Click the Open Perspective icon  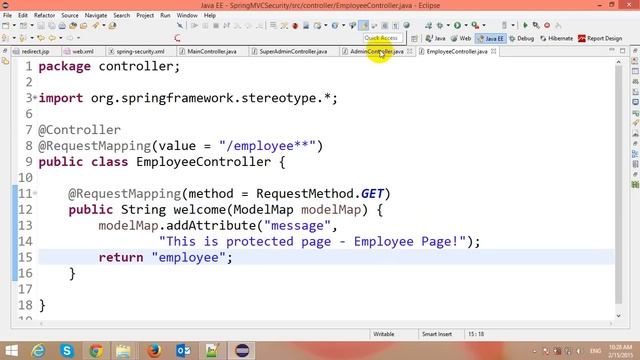pos(414,38)
